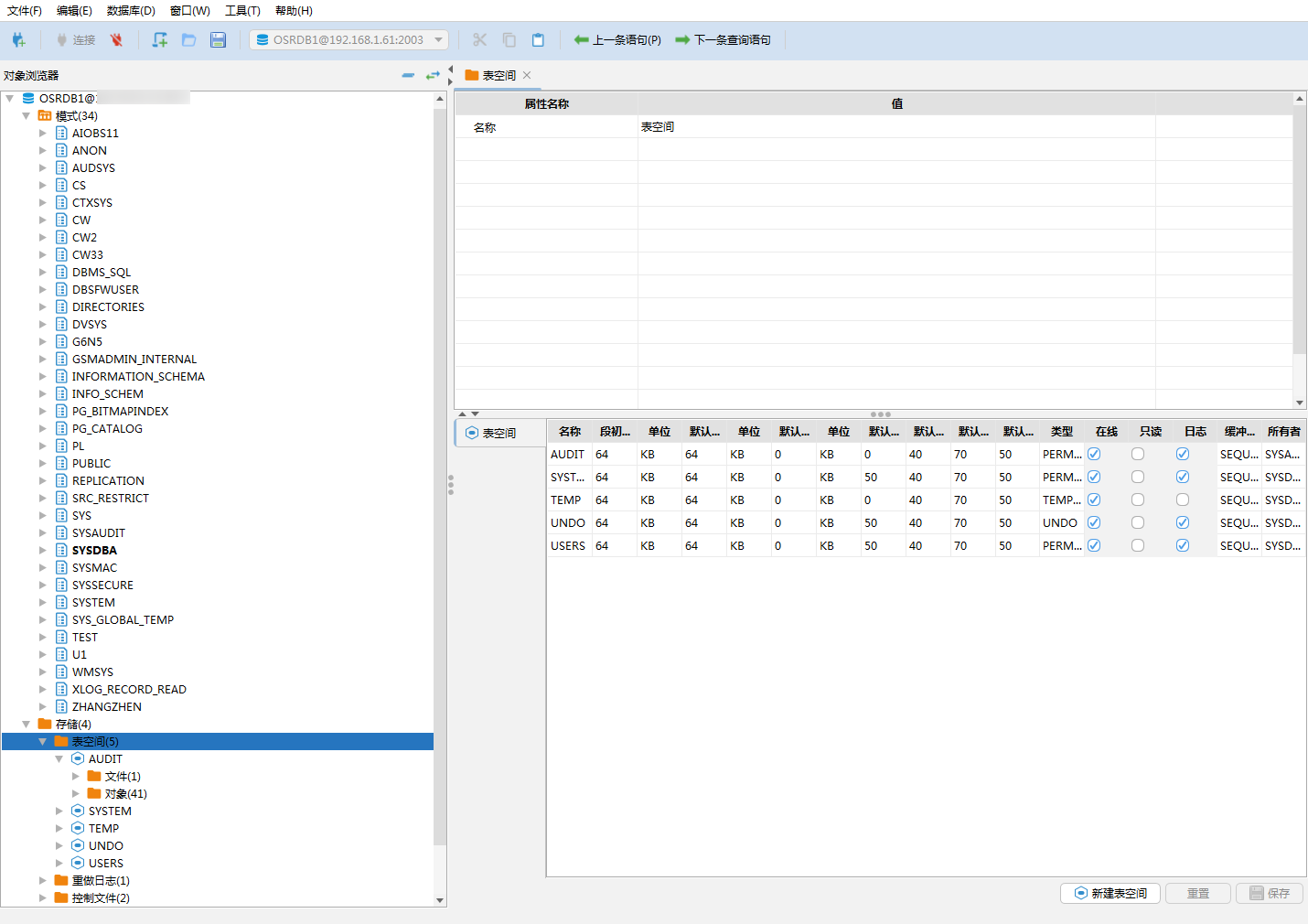Click the red disconnect icon

tap(116, 40)
